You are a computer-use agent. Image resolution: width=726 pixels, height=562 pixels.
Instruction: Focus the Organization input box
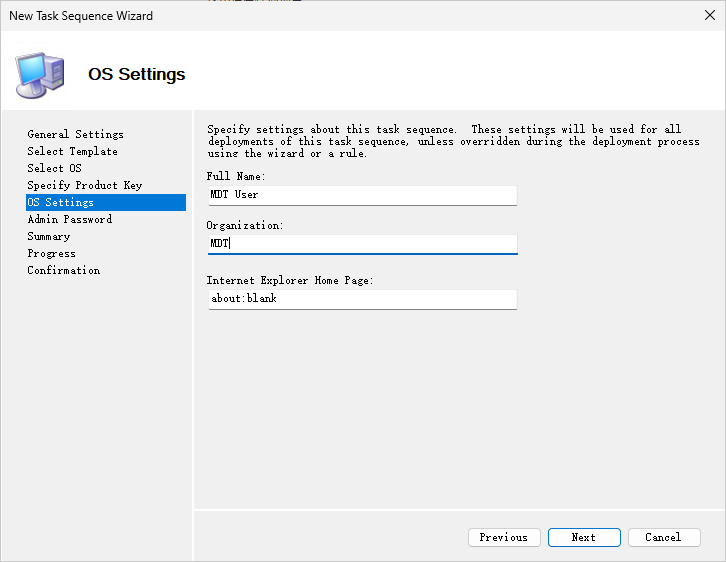click(x=362, y=244)
